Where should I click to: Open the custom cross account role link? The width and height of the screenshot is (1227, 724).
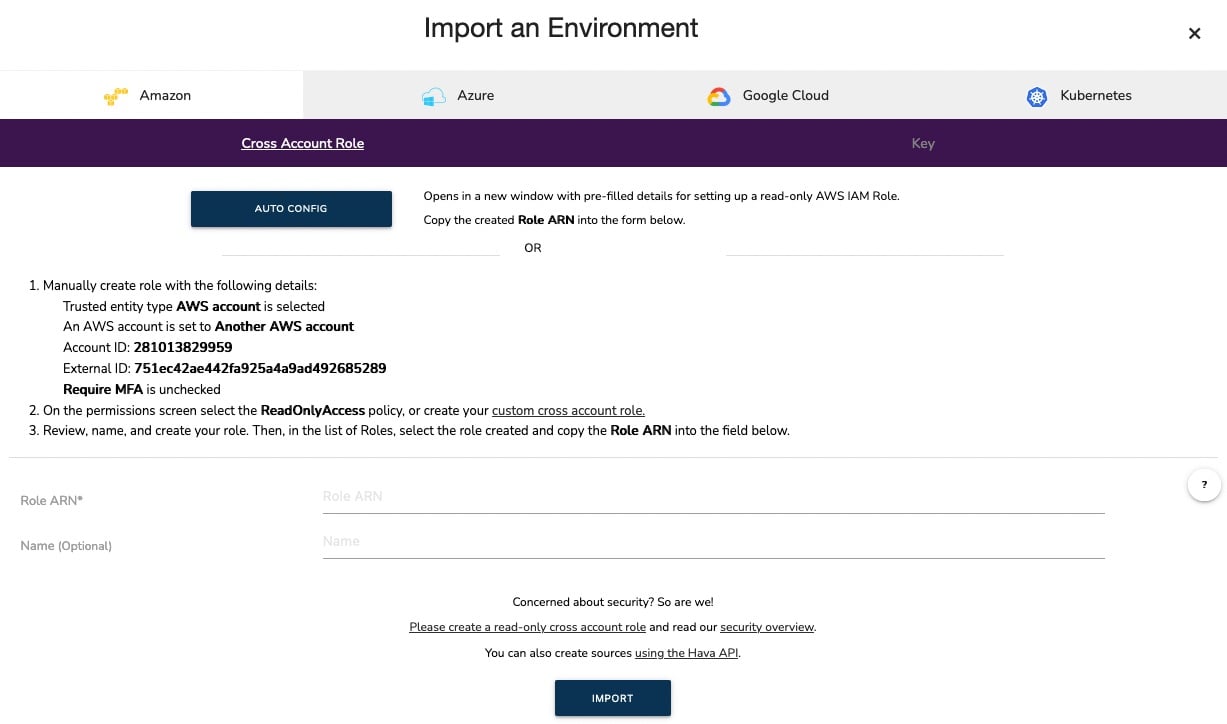pyautogui.click(x=568, y=410)
